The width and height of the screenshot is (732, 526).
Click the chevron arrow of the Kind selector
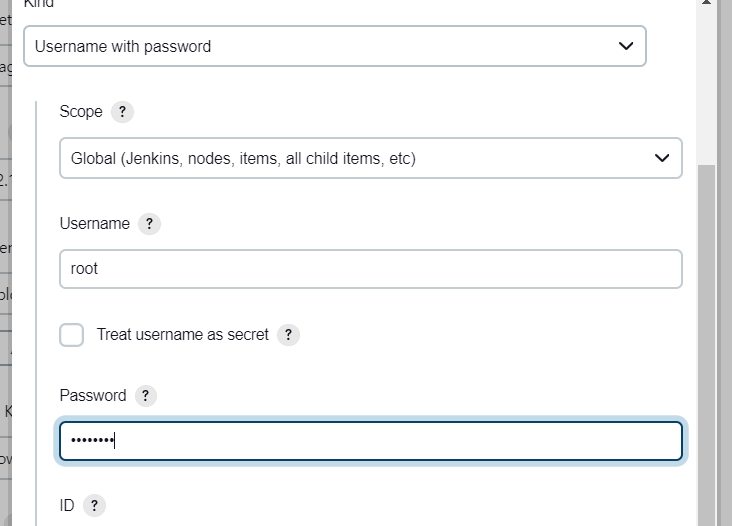click(x=626, y=46)
